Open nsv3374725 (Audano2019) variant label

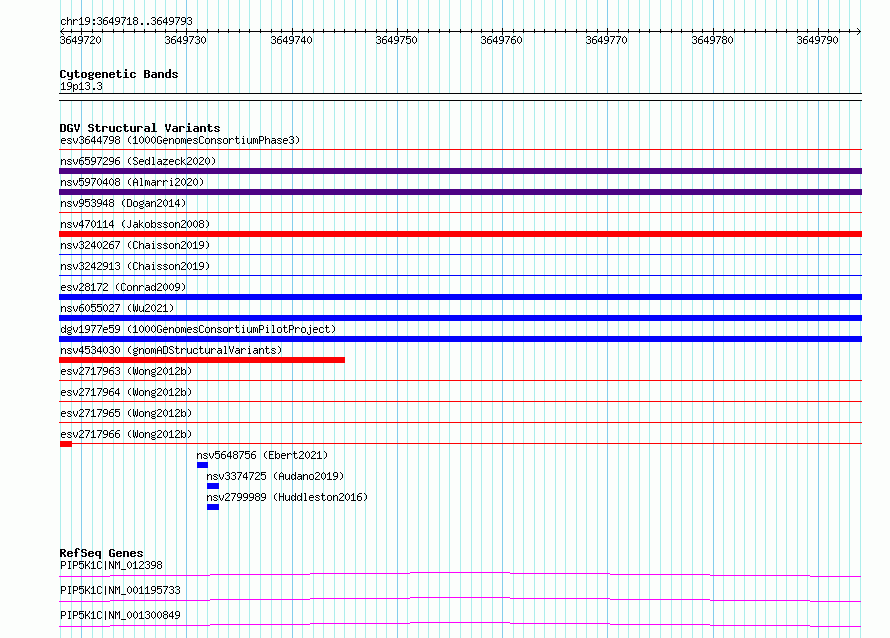[x=275, y=476]
